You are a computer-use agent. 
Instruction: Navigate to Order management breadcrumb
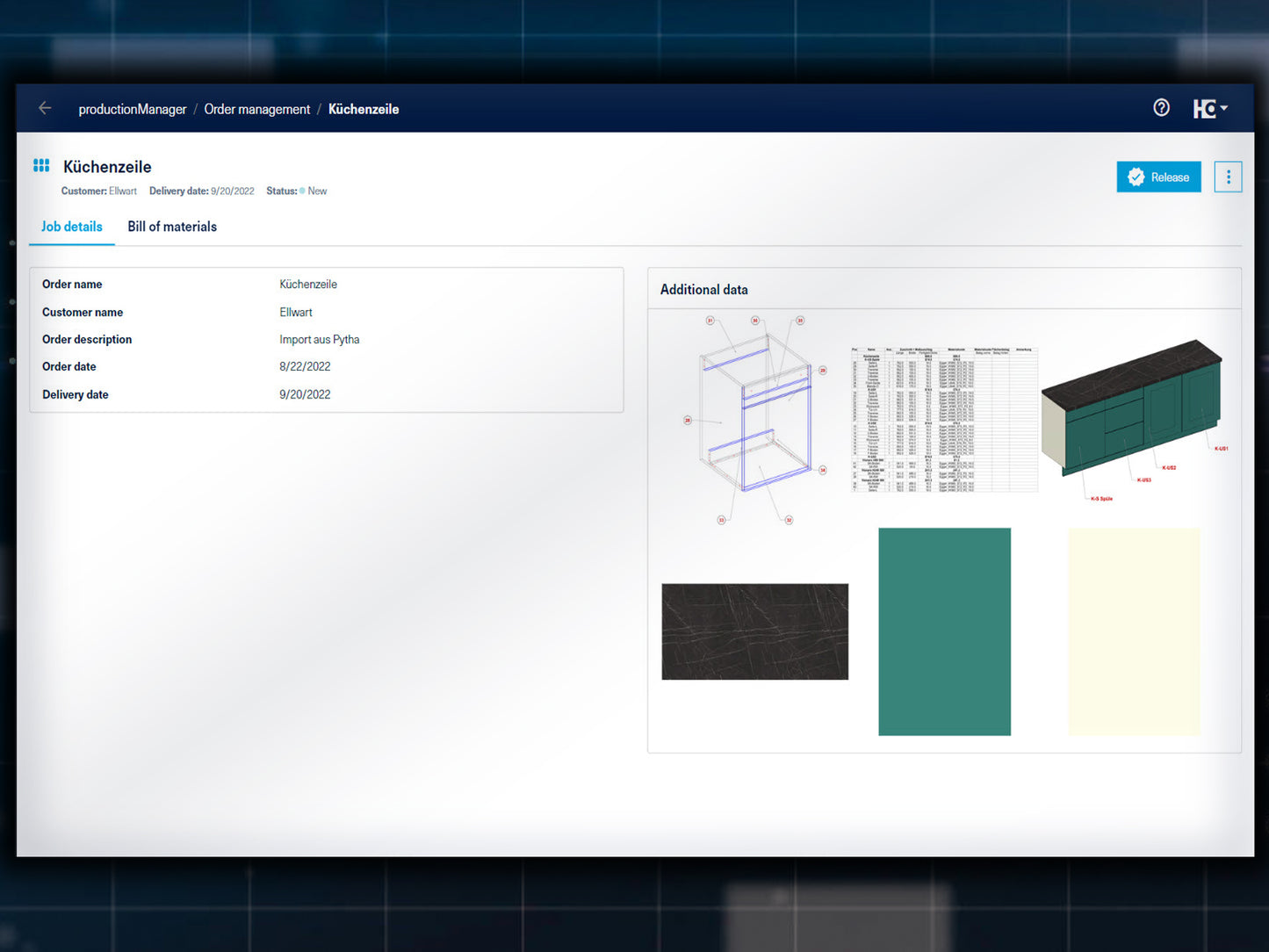click(257, 109)
